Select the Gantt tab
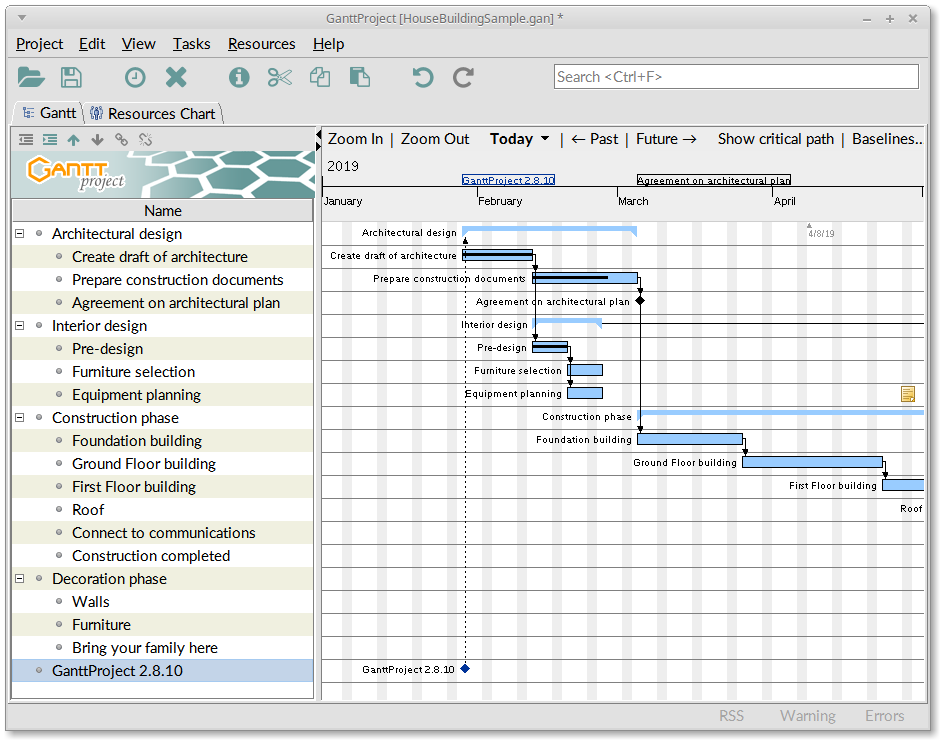This screenshot has width=940, height=740. (49, 113)
